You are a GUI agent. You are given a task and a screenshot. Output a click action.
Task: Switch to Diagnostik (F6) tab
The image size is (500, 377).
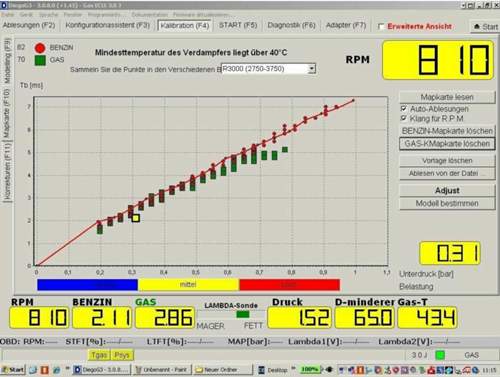pos(291,25)
